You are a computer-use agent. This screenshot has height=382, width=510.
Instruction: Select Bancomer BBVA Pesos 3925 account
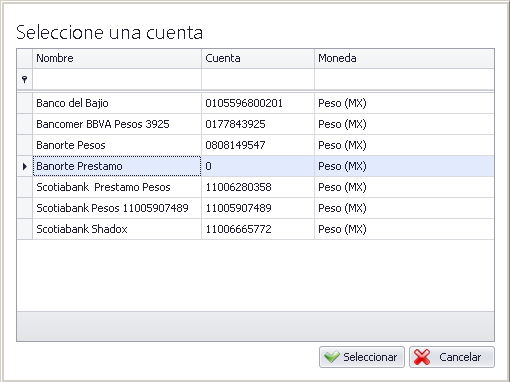click(x=256, y=124)
